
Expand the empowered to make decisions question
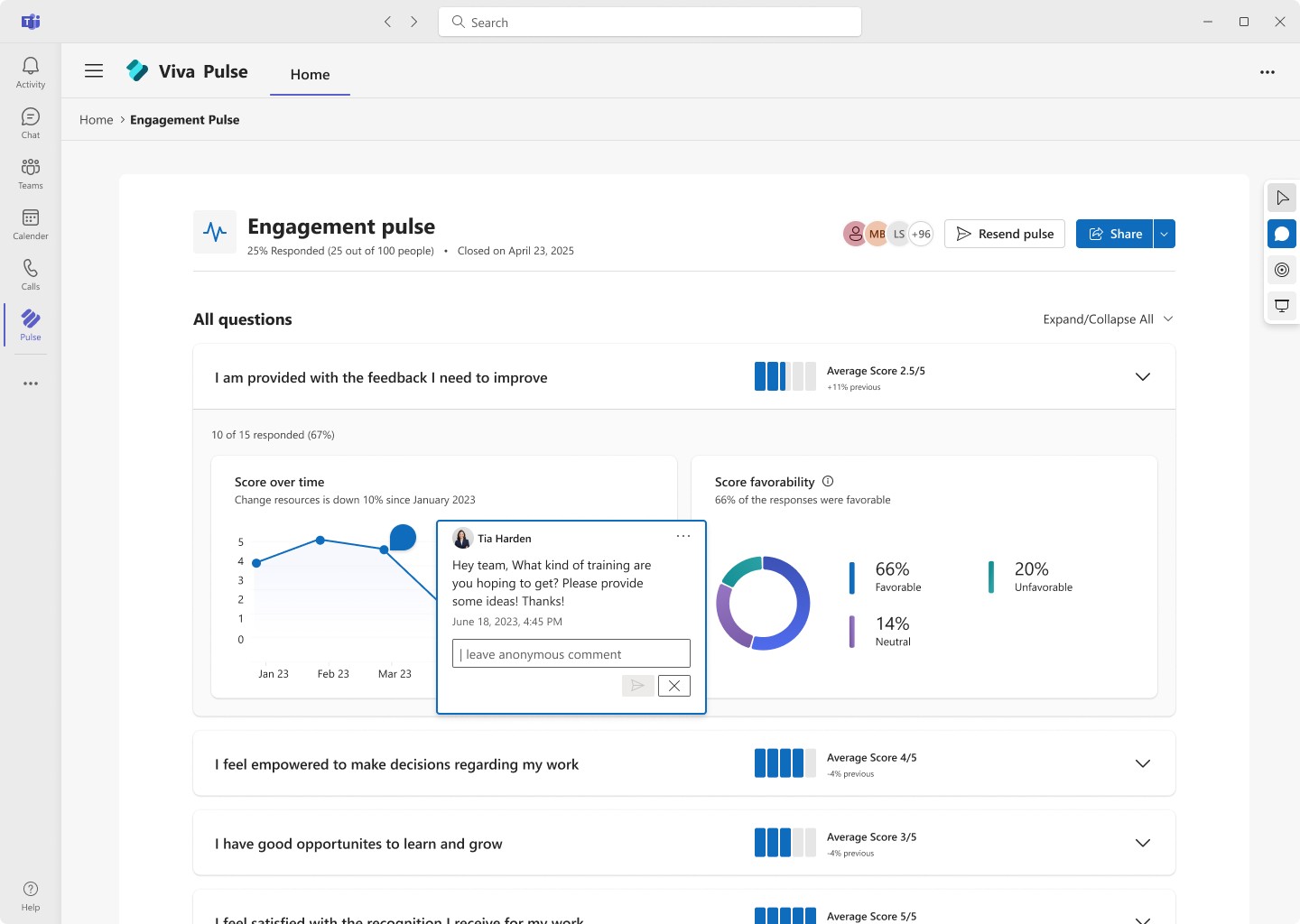point(1143,763)
